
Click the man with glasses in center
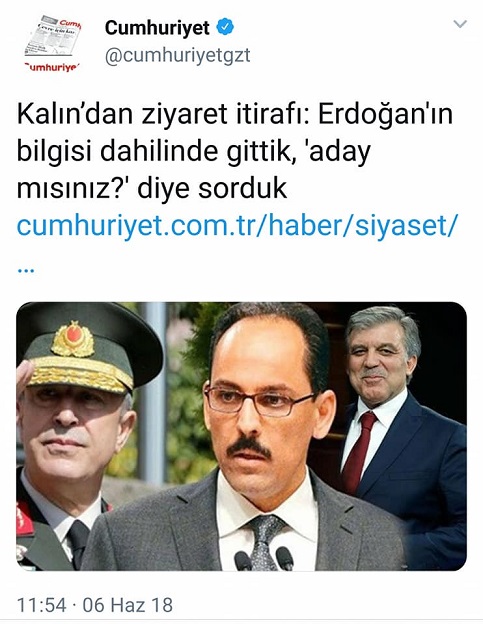click(x=255, y=438)
